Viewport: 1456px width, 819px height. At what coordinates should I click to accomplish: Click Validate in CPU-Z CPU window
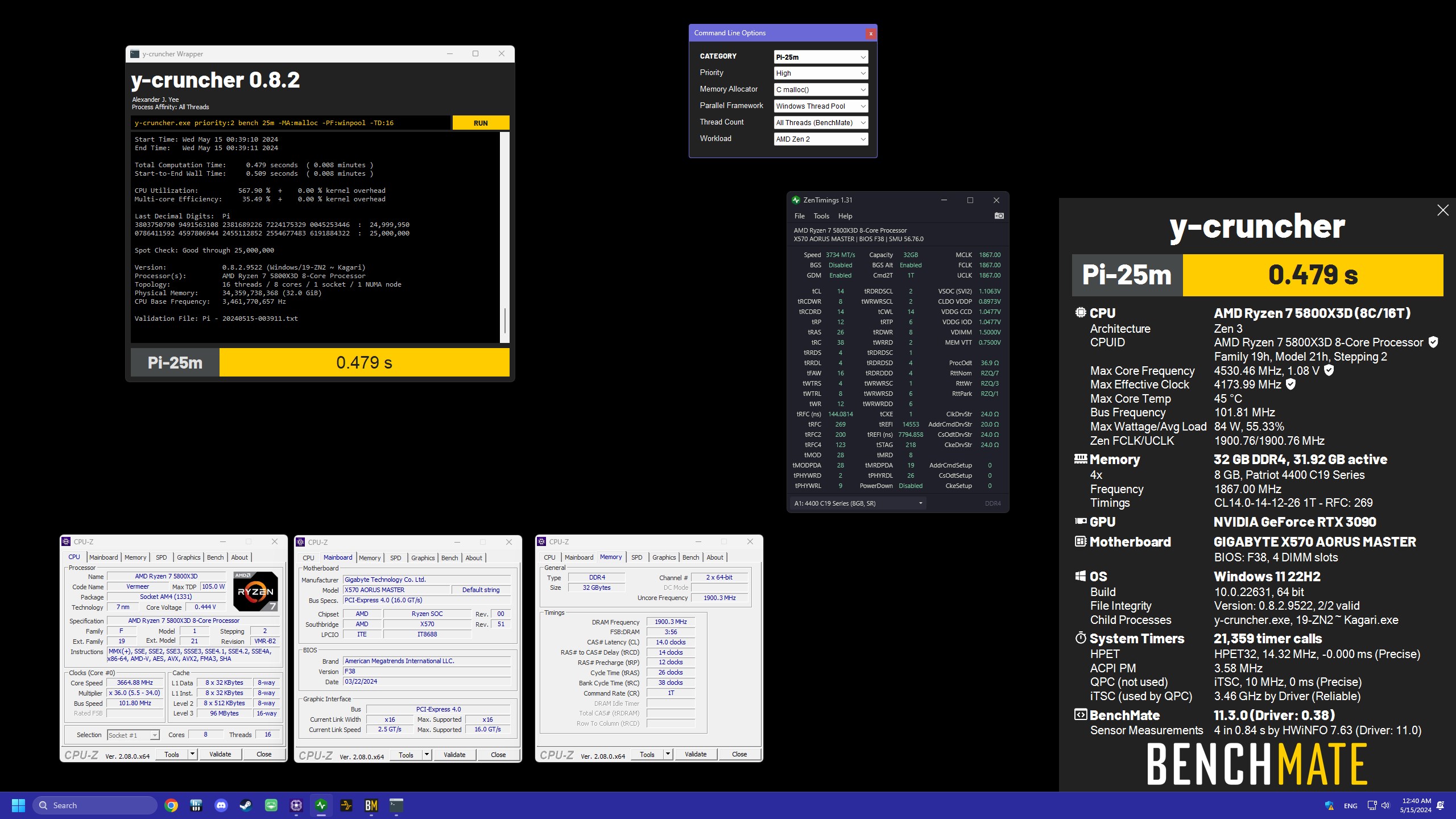220,754
